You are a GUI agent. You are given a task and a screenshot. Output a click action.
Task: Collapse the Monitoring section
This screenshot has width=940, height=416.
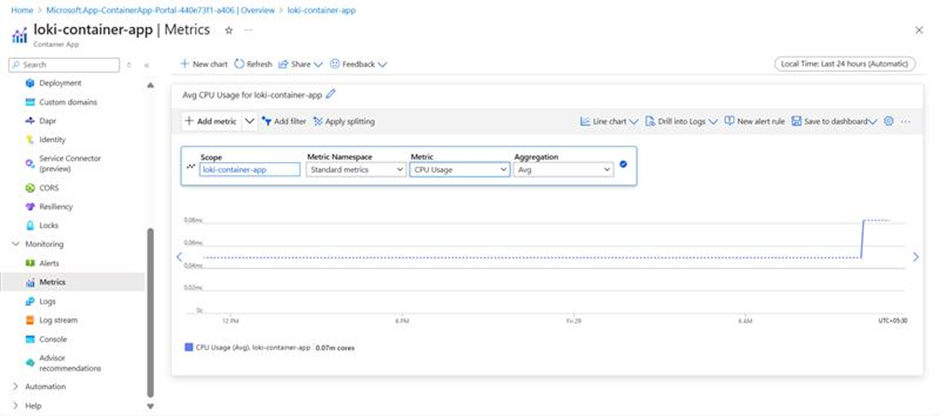click(16, 244)
